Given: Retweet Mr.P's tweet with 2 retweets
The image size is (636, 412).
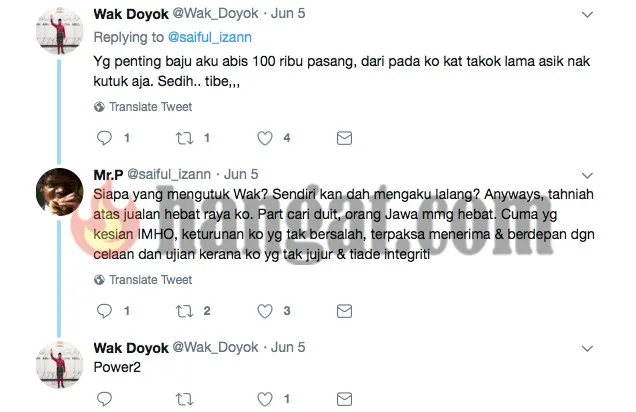Looking at the screenshot, I should click(x=184, y=311).
